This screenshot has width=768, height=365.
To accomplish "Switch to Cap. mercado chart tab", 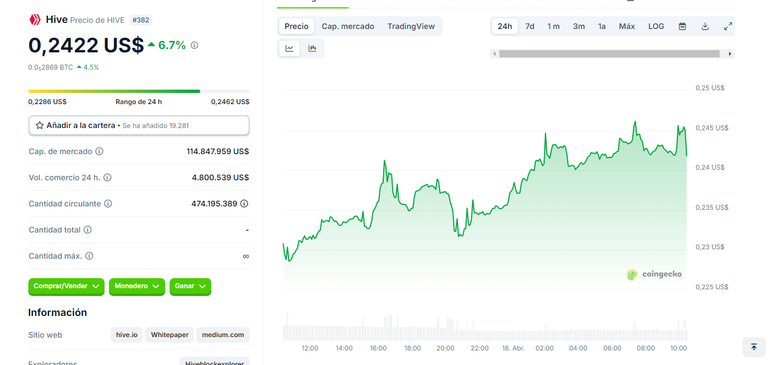I will point(348,26).
